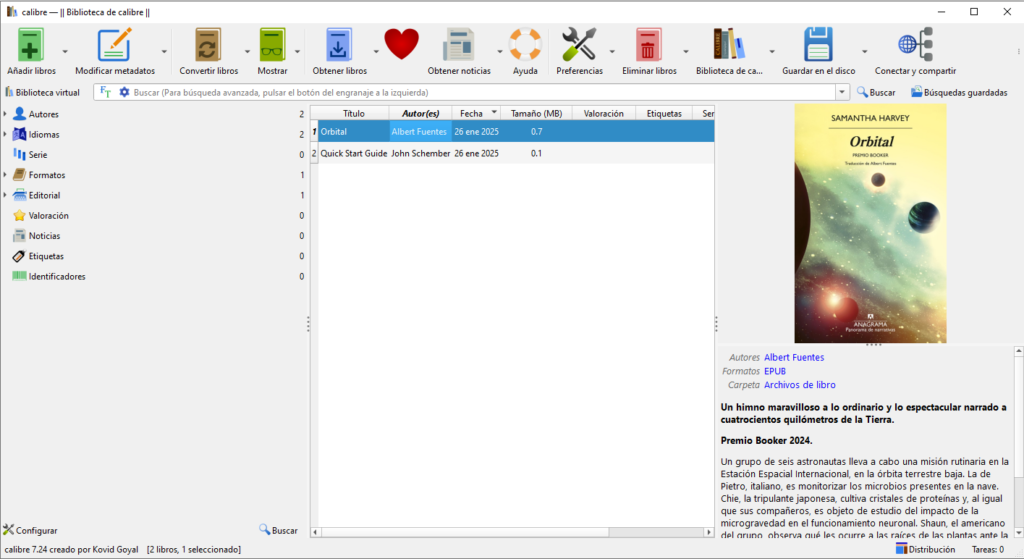Viewport: 1024px width, 559px height.
Task: Open Modificar metadatos from the toolbar
Action: [115, 46]
